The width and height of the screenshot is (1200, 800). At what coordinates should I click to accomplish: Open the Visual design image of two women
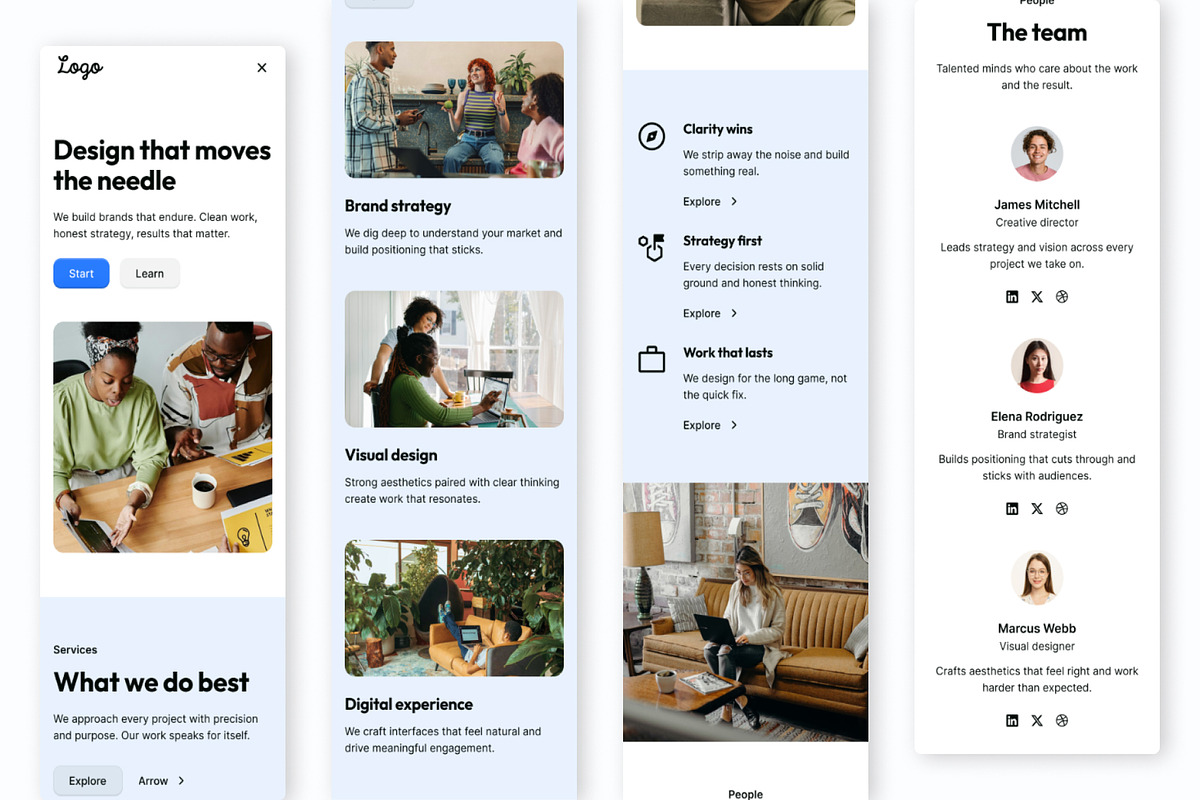[x=454, y=359]
